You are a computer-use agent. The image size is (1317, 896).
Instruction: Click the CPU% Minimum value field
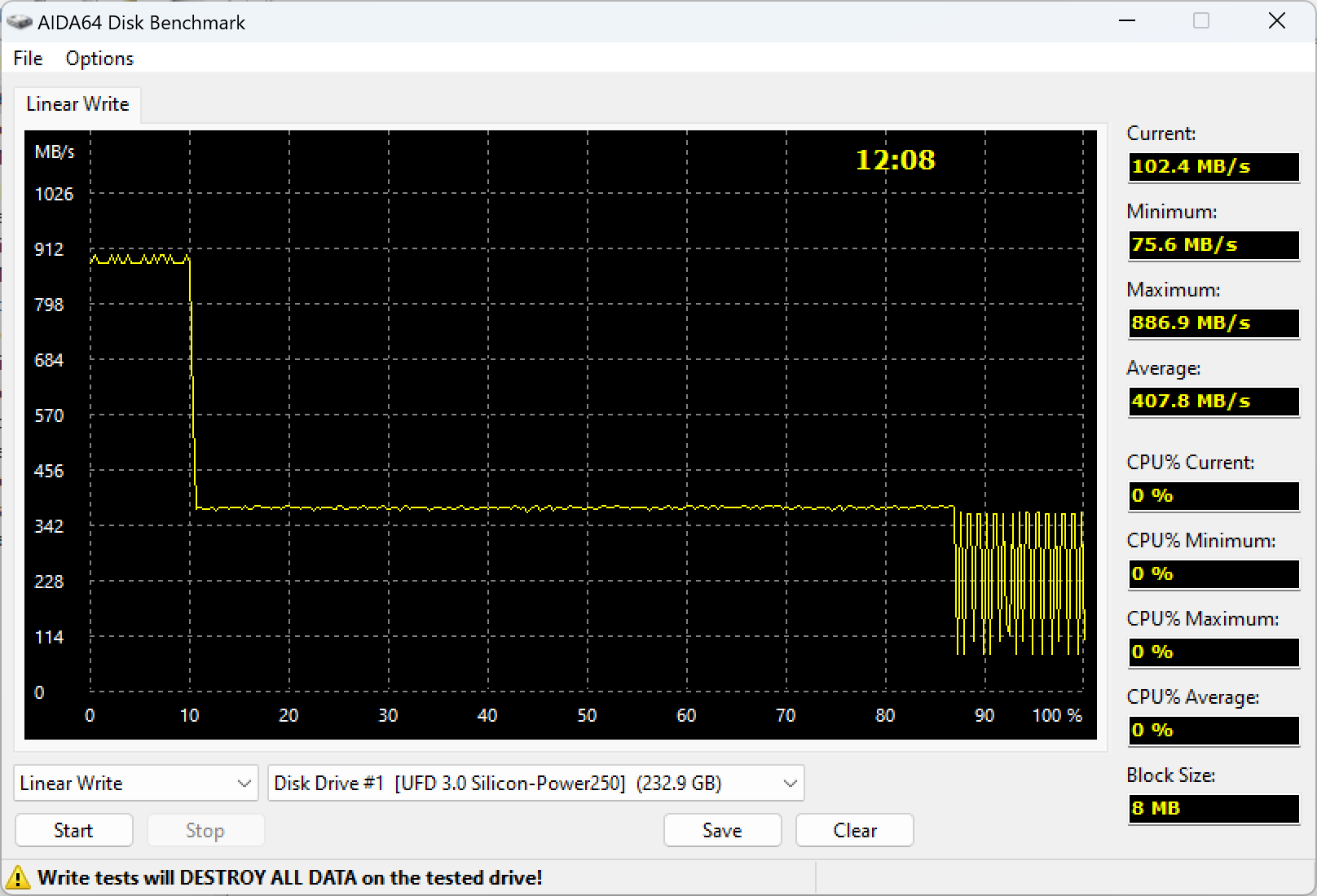click(x=1213, y=574)
